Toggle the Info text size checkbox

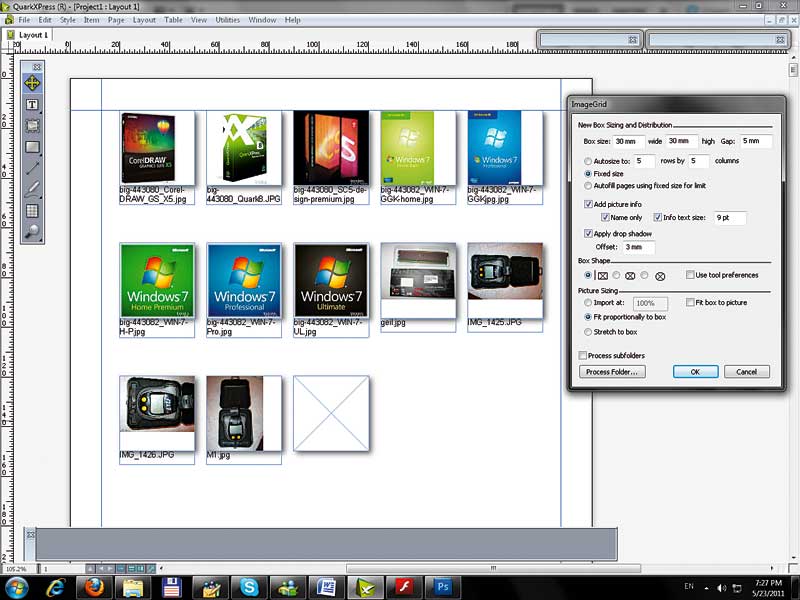coord(658,217)
